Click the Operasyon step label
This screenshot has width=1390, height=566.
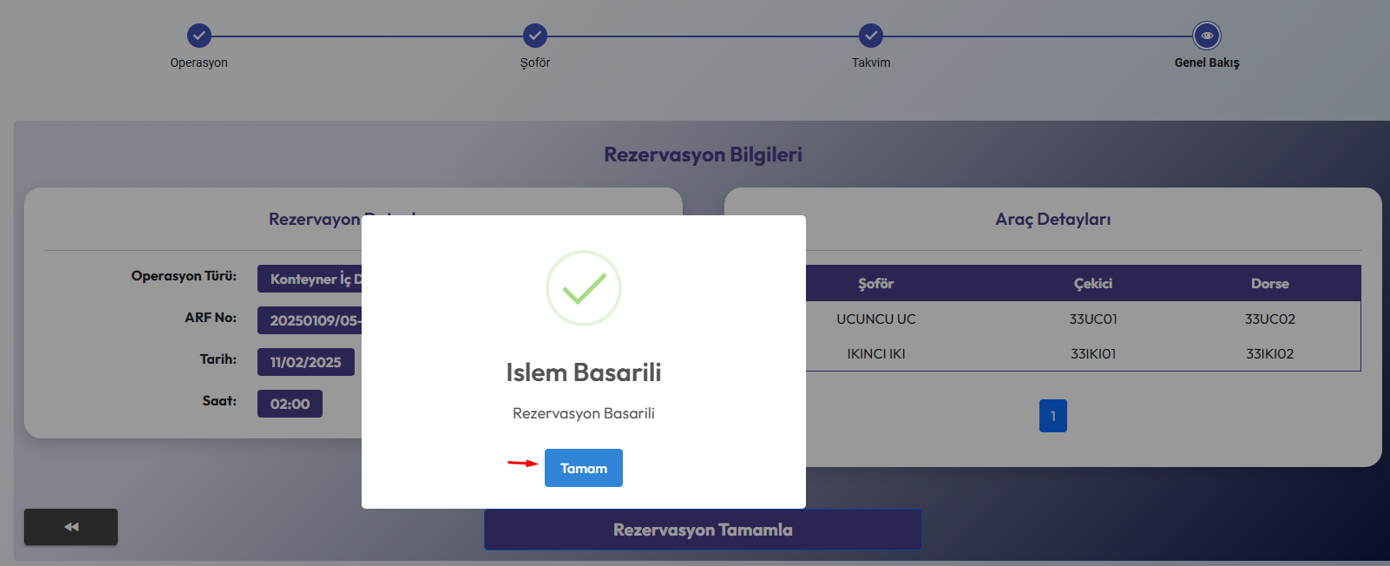tap(199, 63)
